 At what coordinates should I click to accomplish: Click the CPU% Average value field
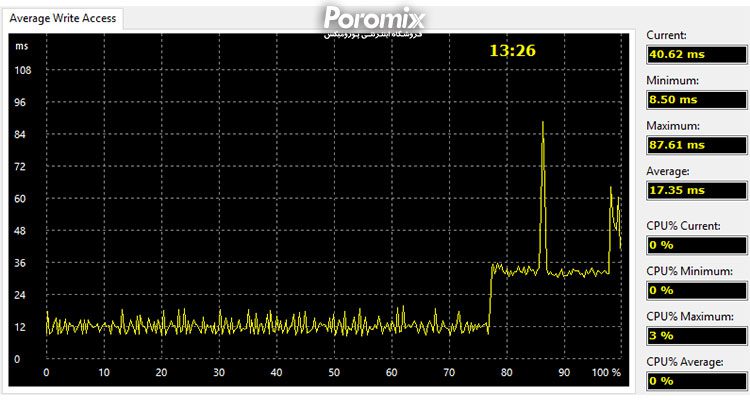click(x=696, y=381)
